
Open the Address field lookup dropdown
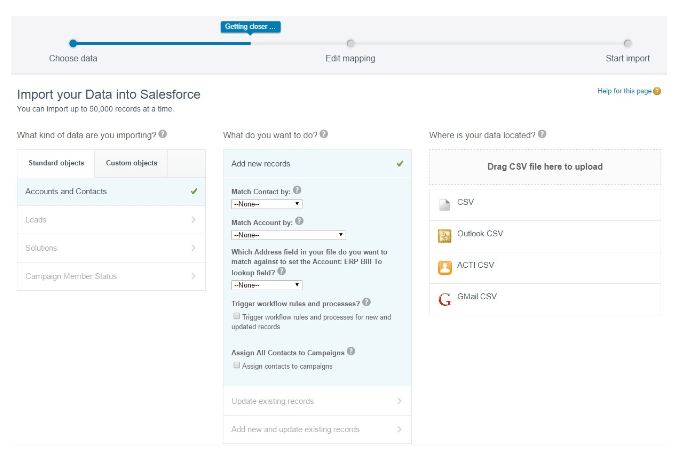(266, 285)
